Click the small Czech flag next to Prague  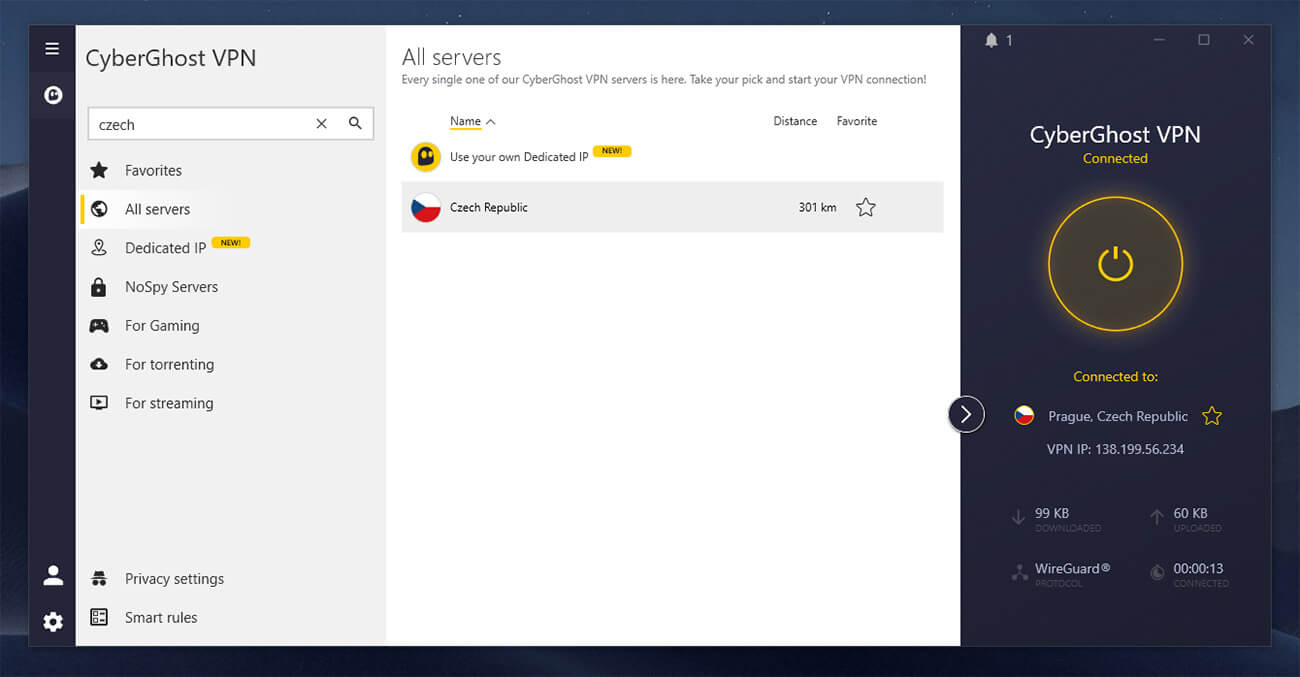[x=1024, y=416]
